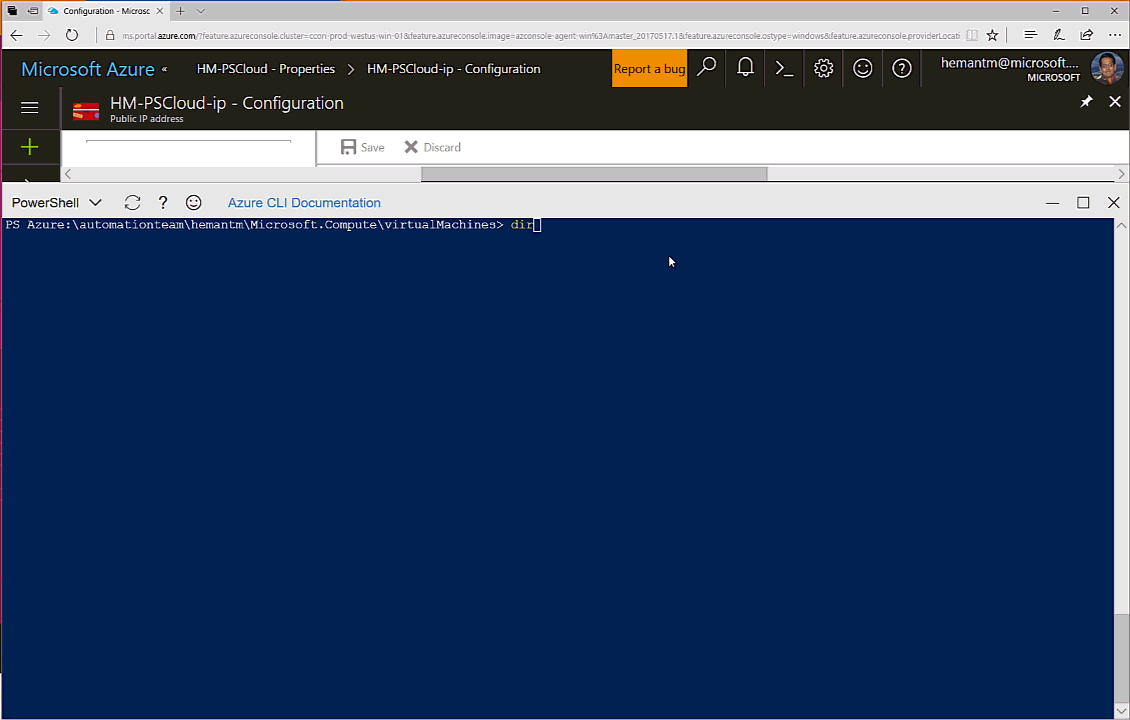Open a new browser tab

tap(180, 11)
